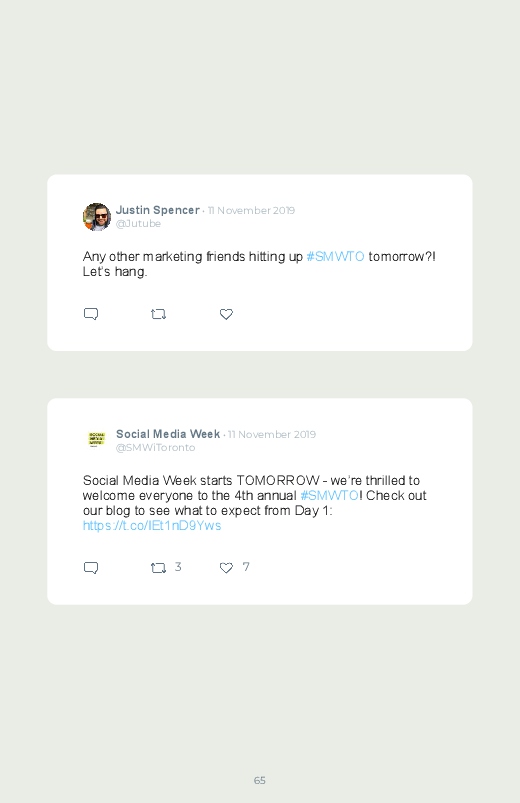Viewport: 520px width, 803px height.
Task: Follow the https://t.co/IEt1nD9Yws blog link
Action: tap(152, 526)
